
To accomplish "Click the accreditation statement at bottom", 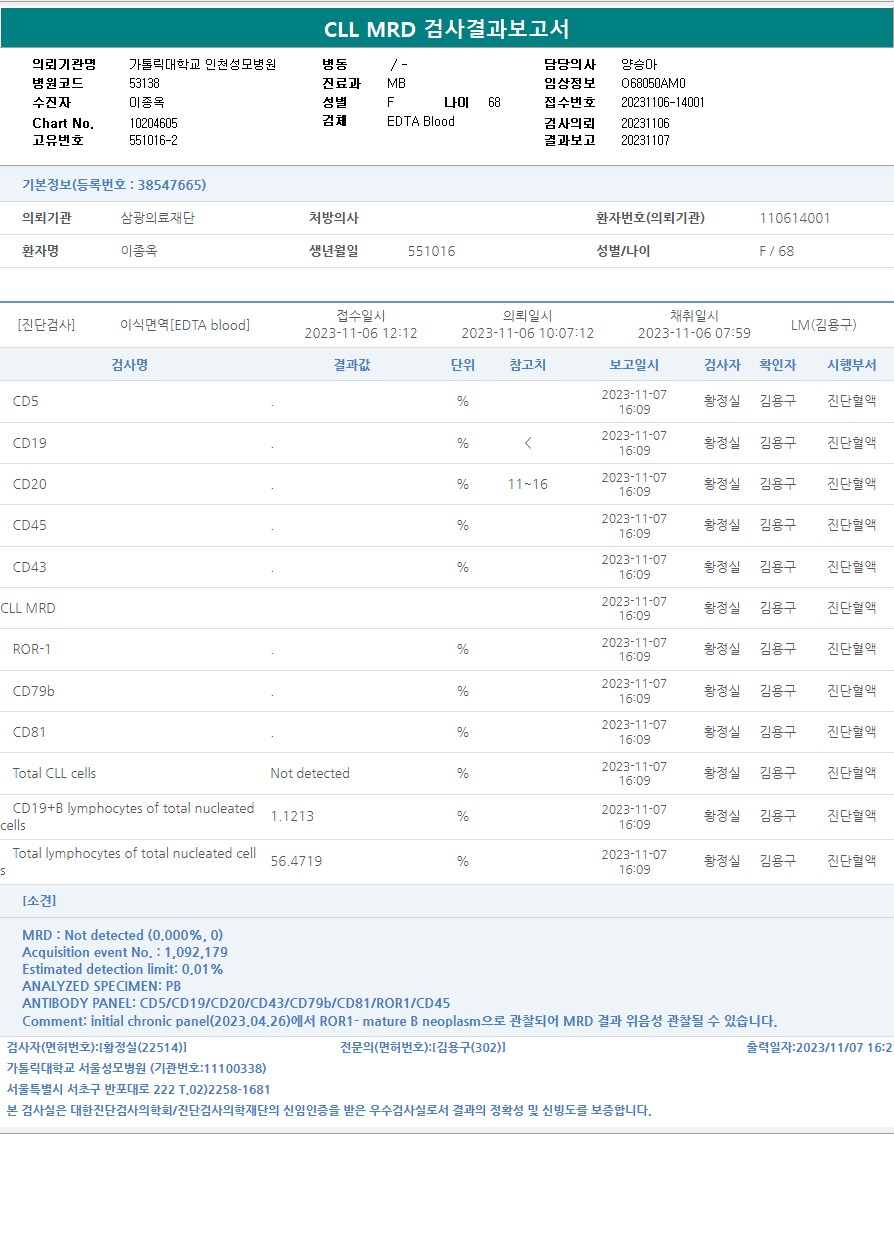I will click(329, 1110).
